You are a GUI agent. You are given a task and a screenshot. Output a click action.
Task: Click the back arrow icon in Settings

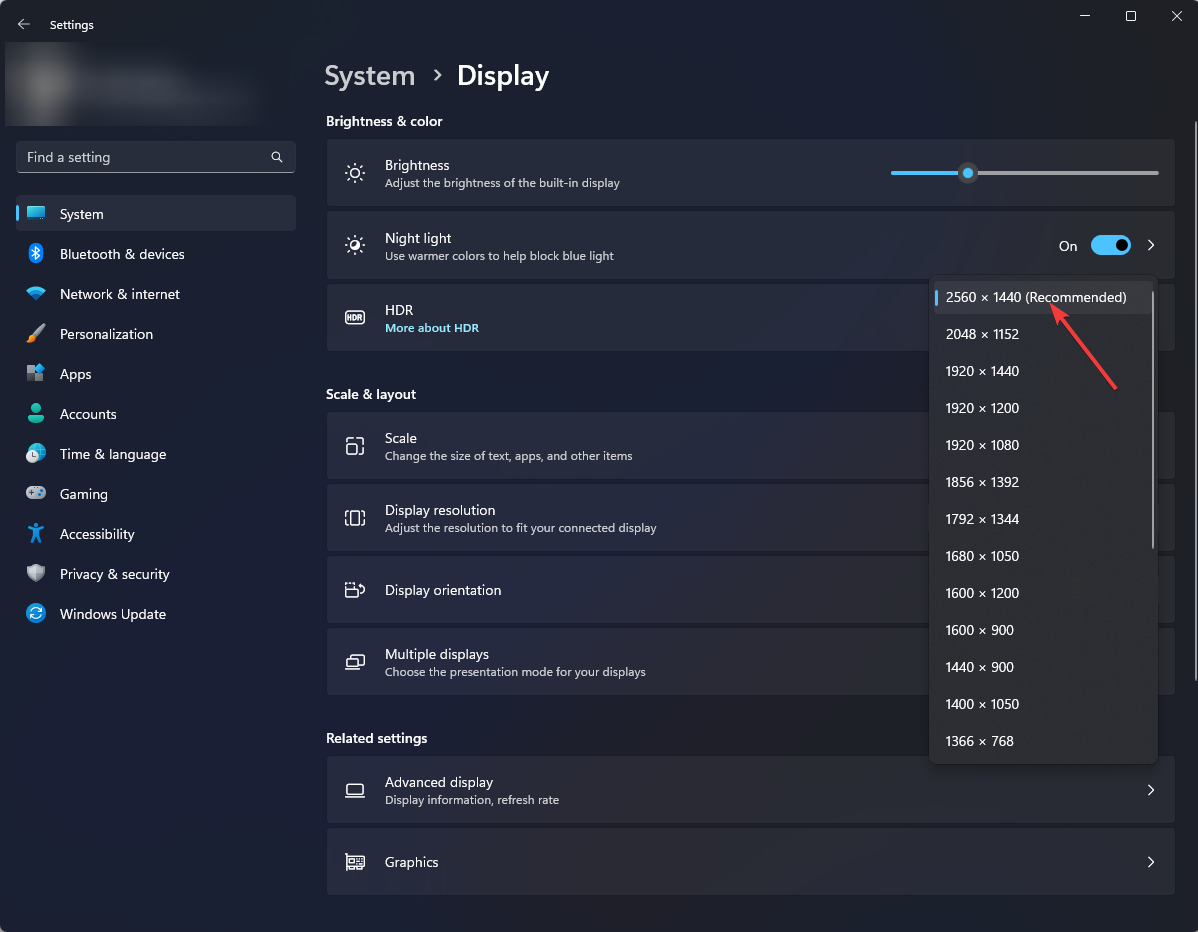(24, 24)
